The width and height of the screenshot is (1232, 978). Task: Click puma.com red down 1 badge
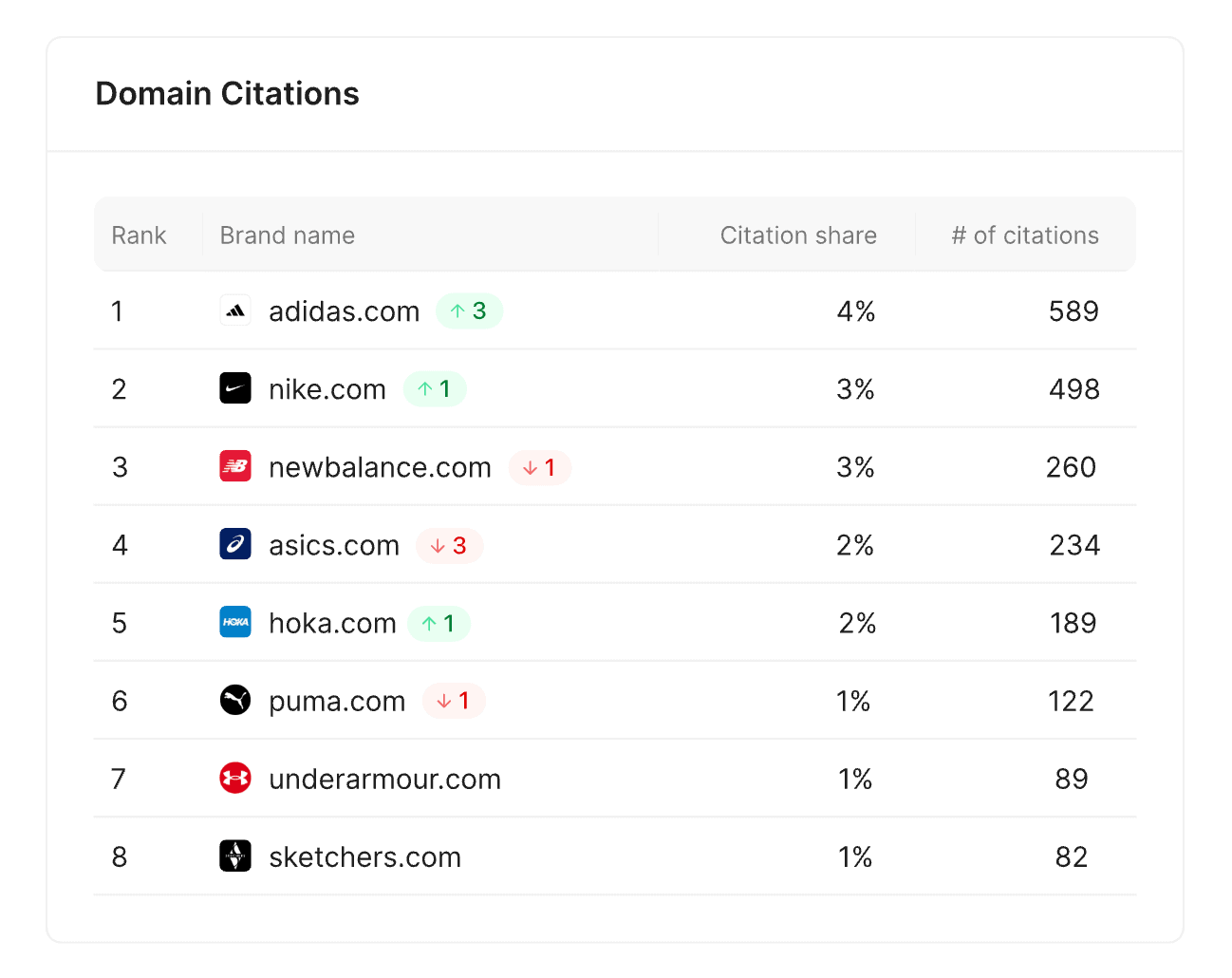[454, 701]
